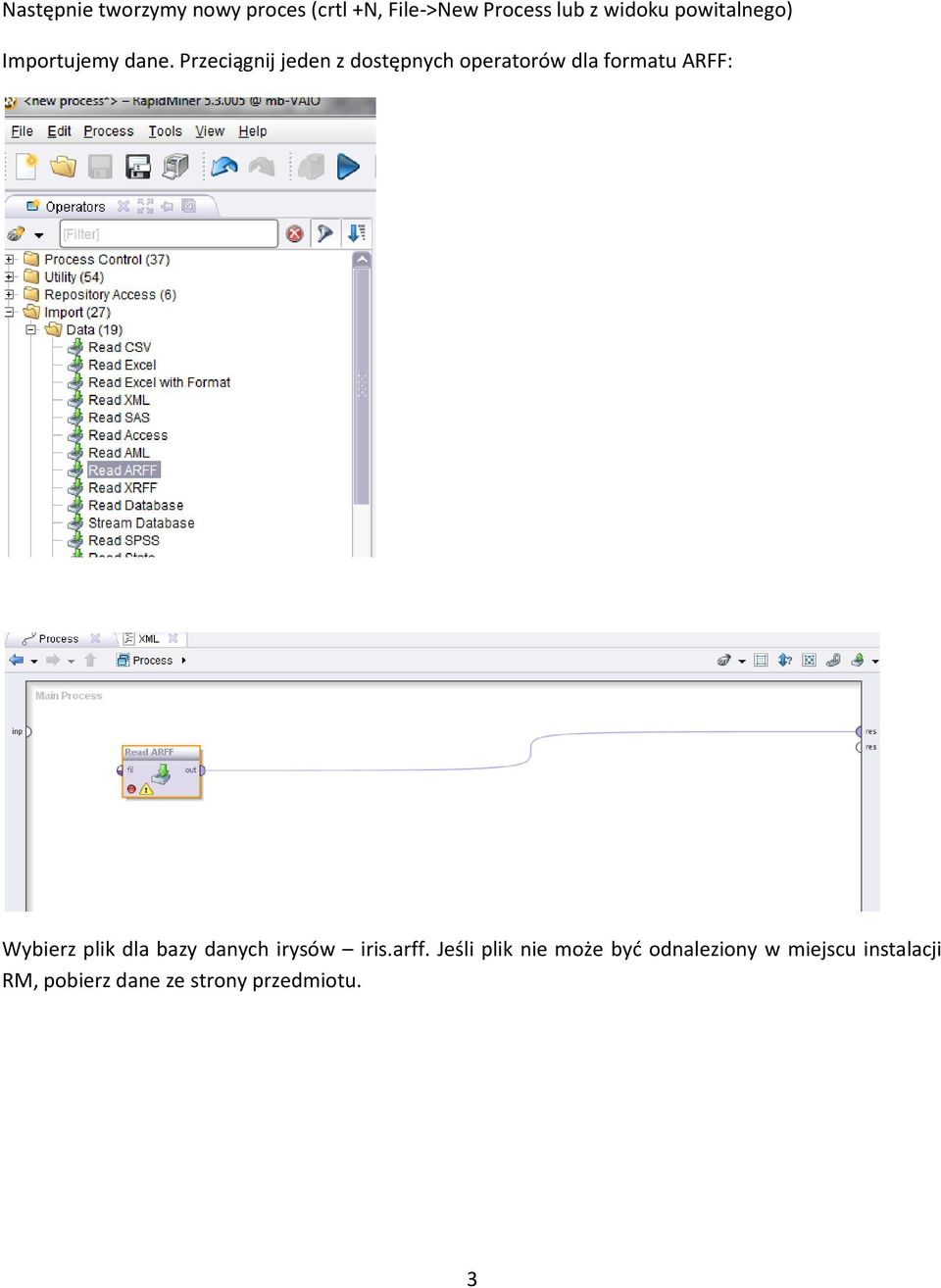Click the red status dot on Read ARFF operator
Screen dimensions: 941x1288
point(131,789)
